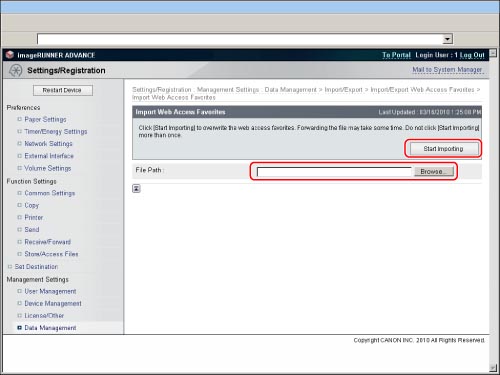Open Data Management in the sidebar
Screen dimensions: 500x375
50,328
